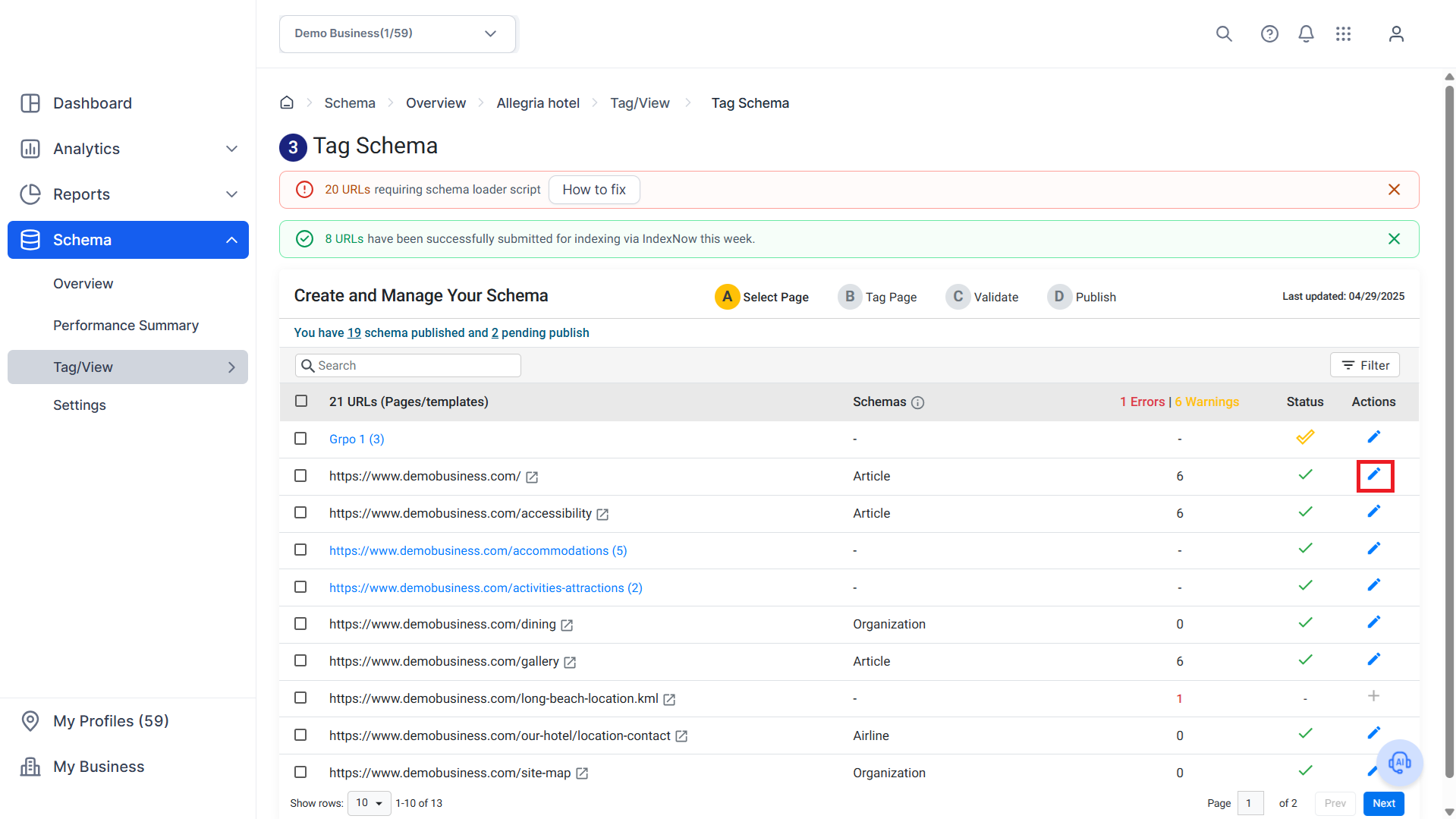The height and width of the screenshot is (819, 1456).
Task: Open My Business in the sidebar
Action: 99,767
